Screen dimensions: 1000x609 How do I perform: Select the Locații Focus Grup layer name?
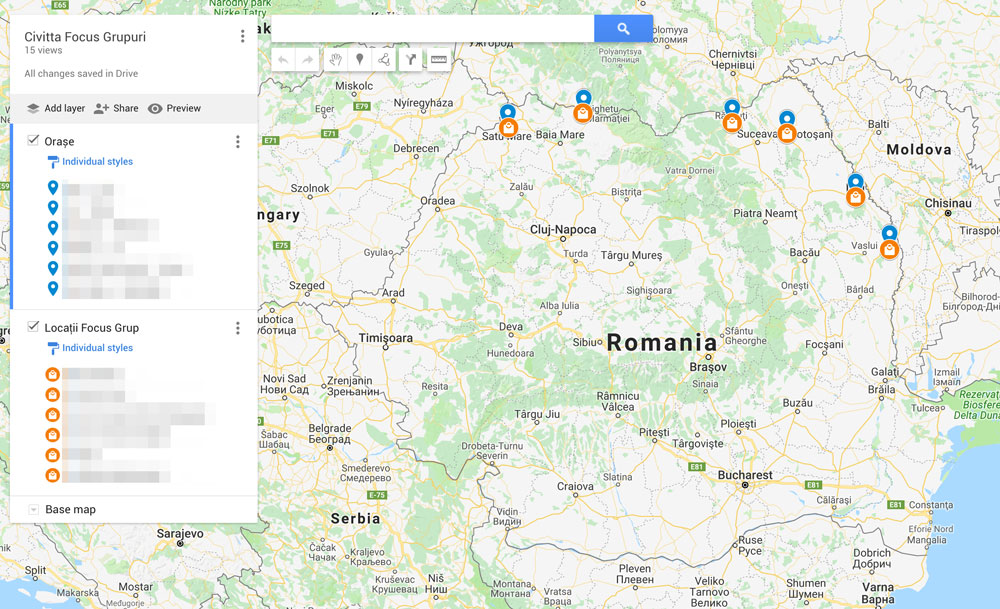(92, 328)
